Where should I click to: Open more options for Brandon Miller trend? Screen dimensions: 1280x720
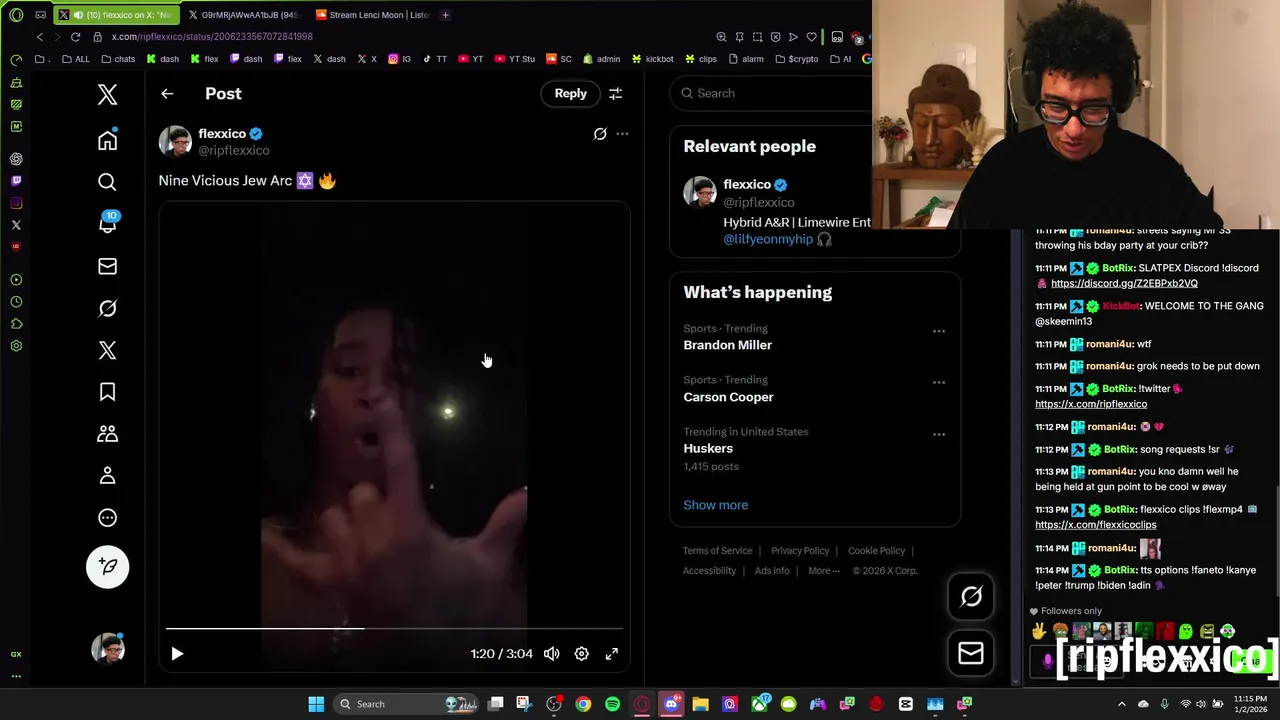938,331
